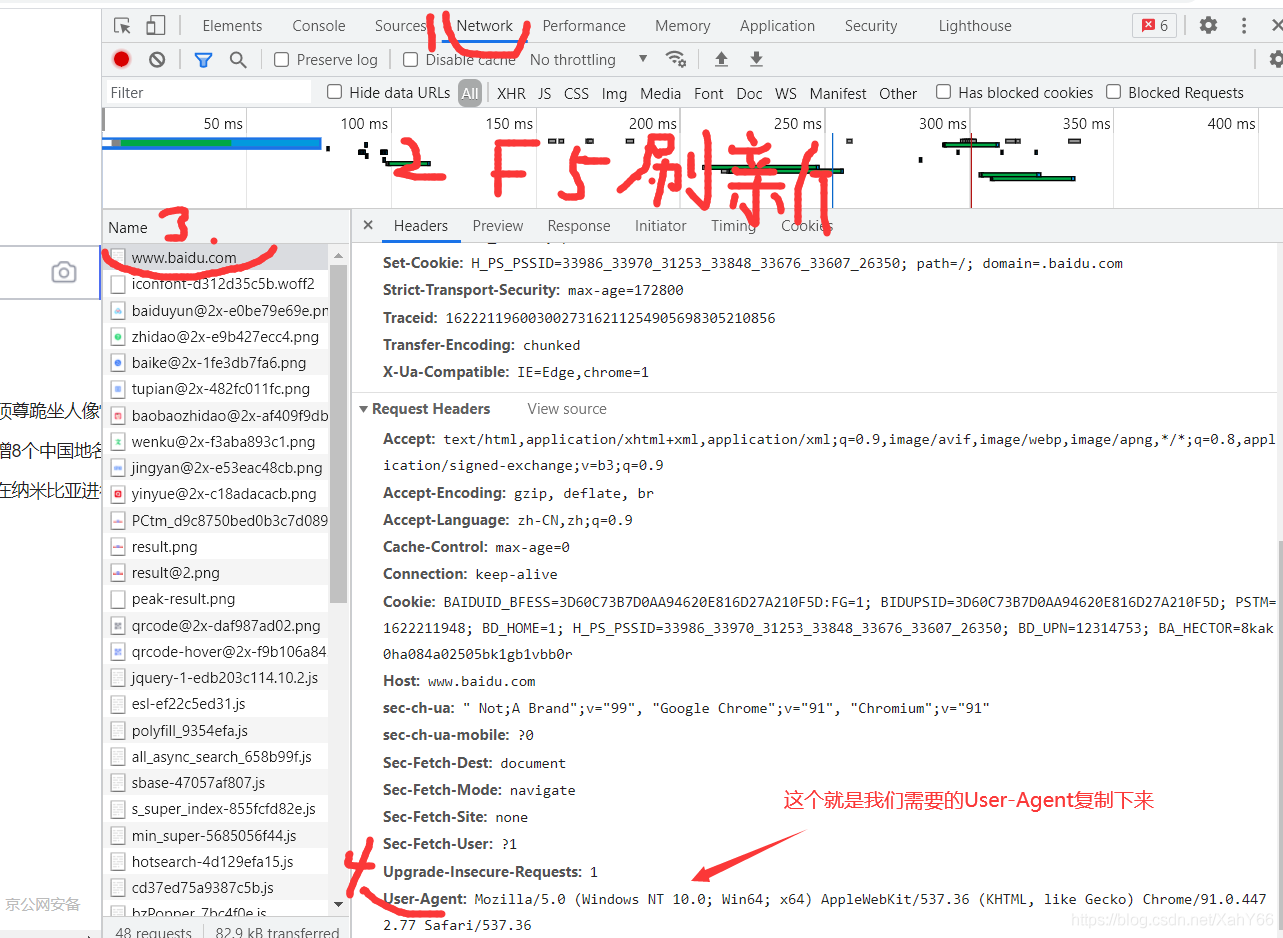Check the Blocked Requests box
Image resolution: width=1283 pixels, height=938 pixels.
[x=1114, y=92]
